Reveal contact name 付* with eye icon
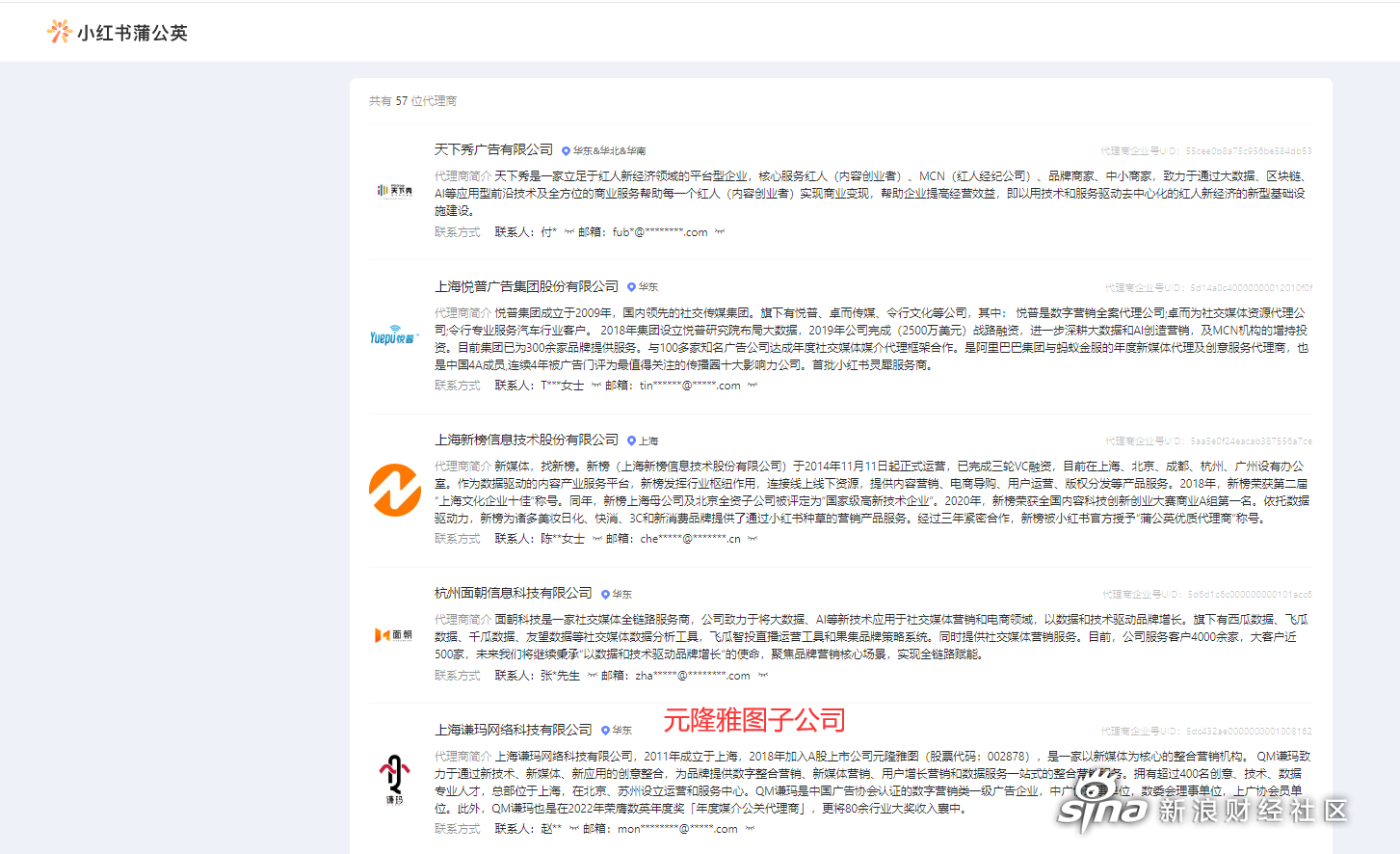 (568, 232)
